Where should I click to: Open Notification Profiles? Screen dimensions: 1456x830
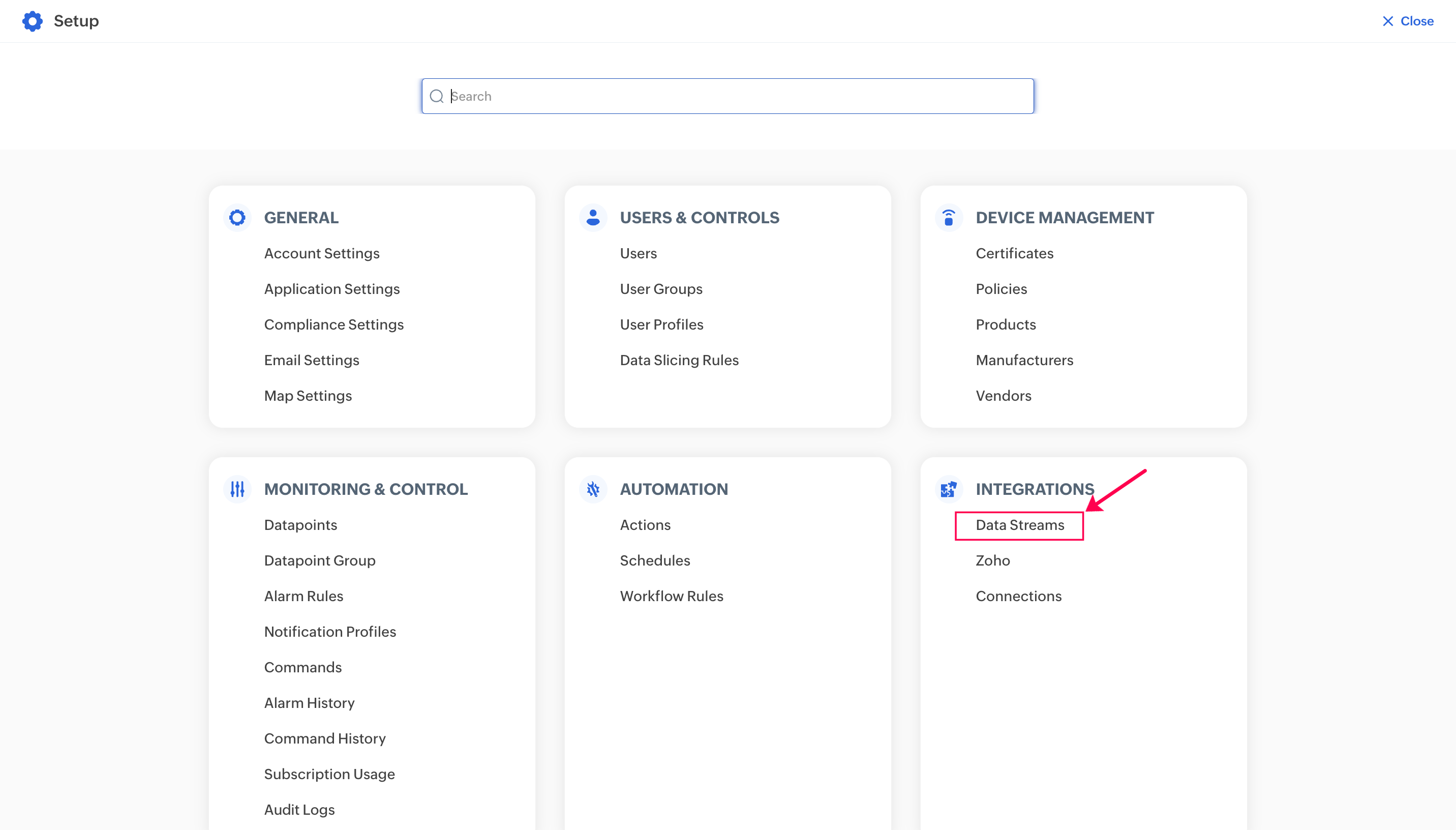(x=329, y=632)
